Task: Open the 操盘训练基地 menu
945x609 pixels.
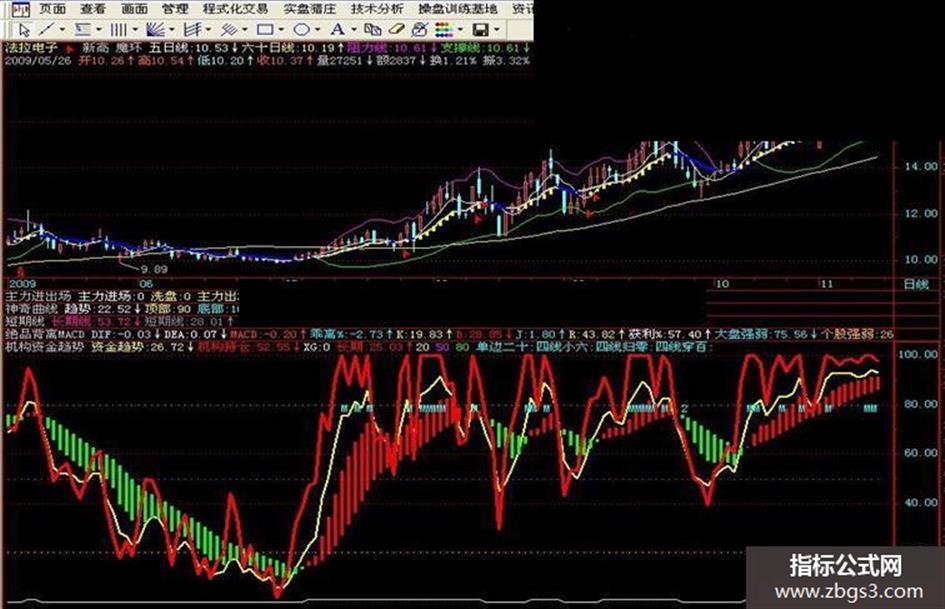Action: pyautogui.click(x=457, y=9)
